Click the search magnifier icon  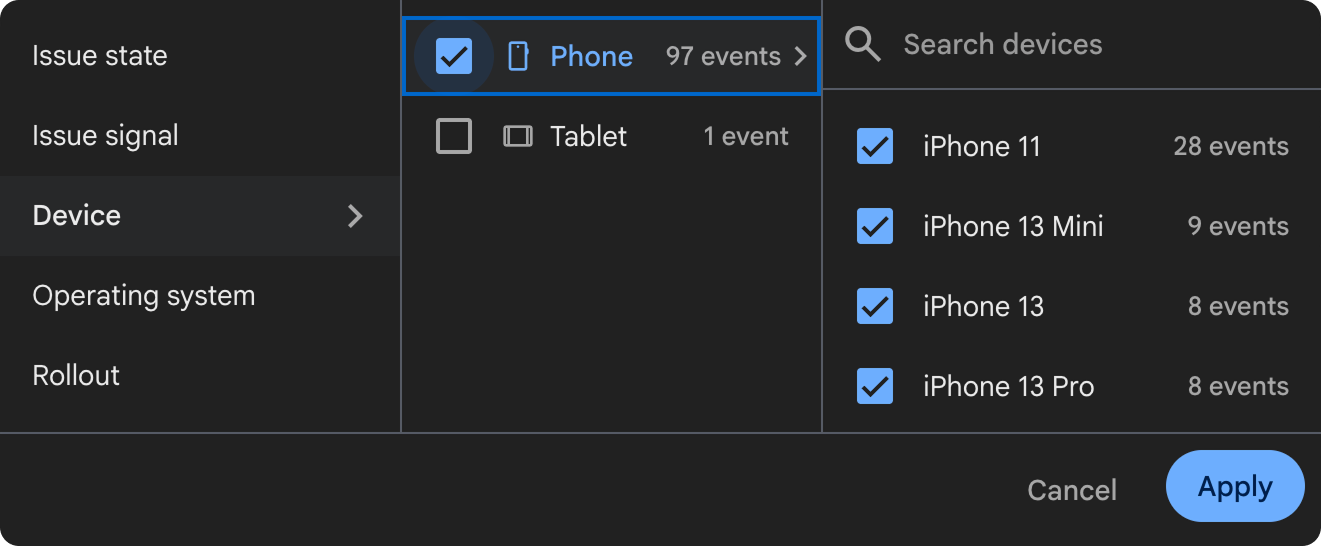click(x=862, y=44)
